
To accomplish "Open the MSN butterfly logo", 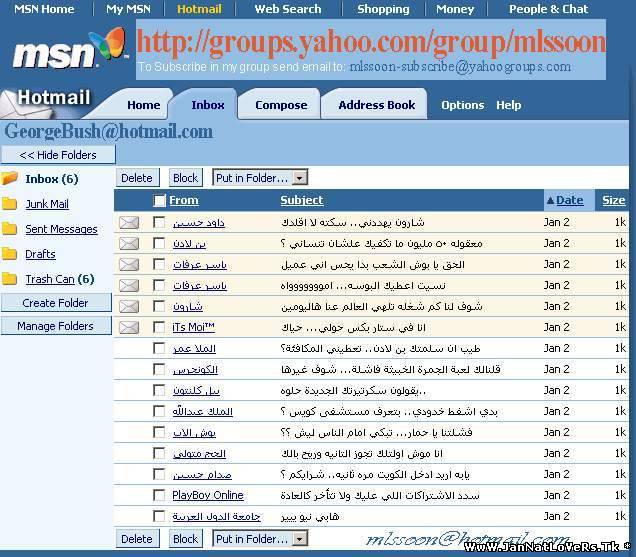I will [x=69, y=50].
